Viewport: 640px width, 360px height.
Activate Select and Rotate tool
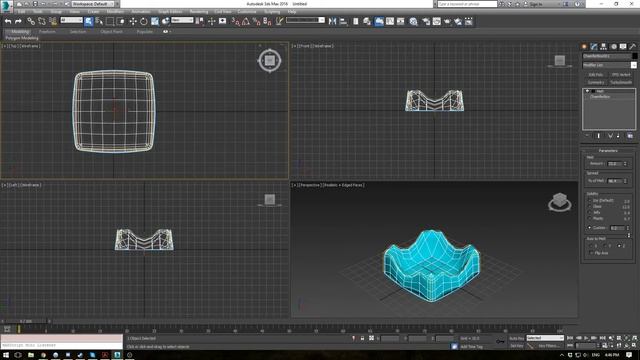[144, 21]
